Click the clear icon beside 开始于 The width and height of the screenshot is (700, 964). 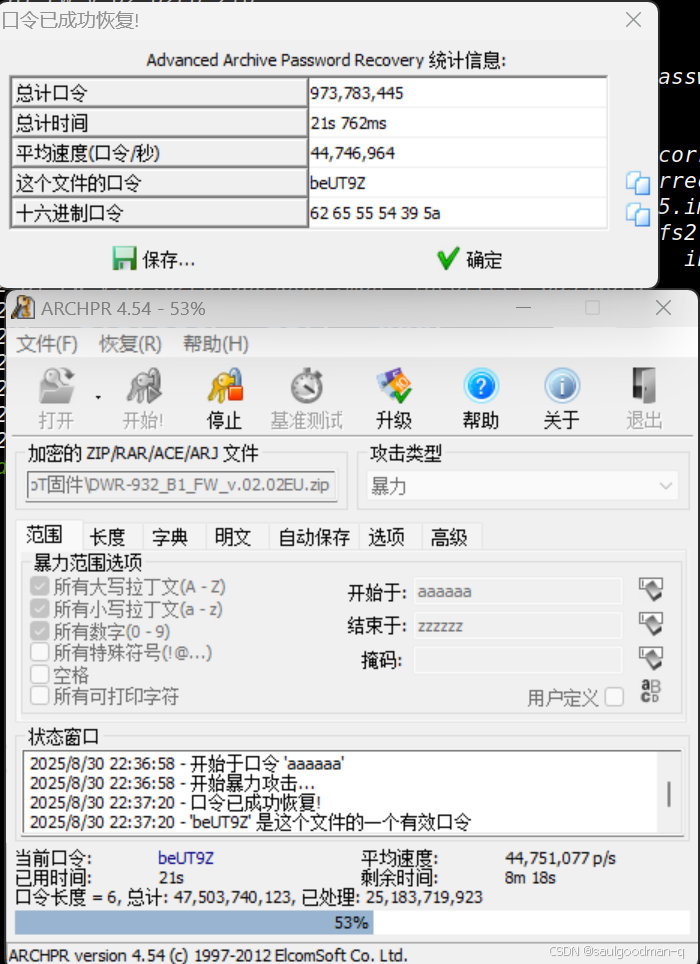[651, 590]
